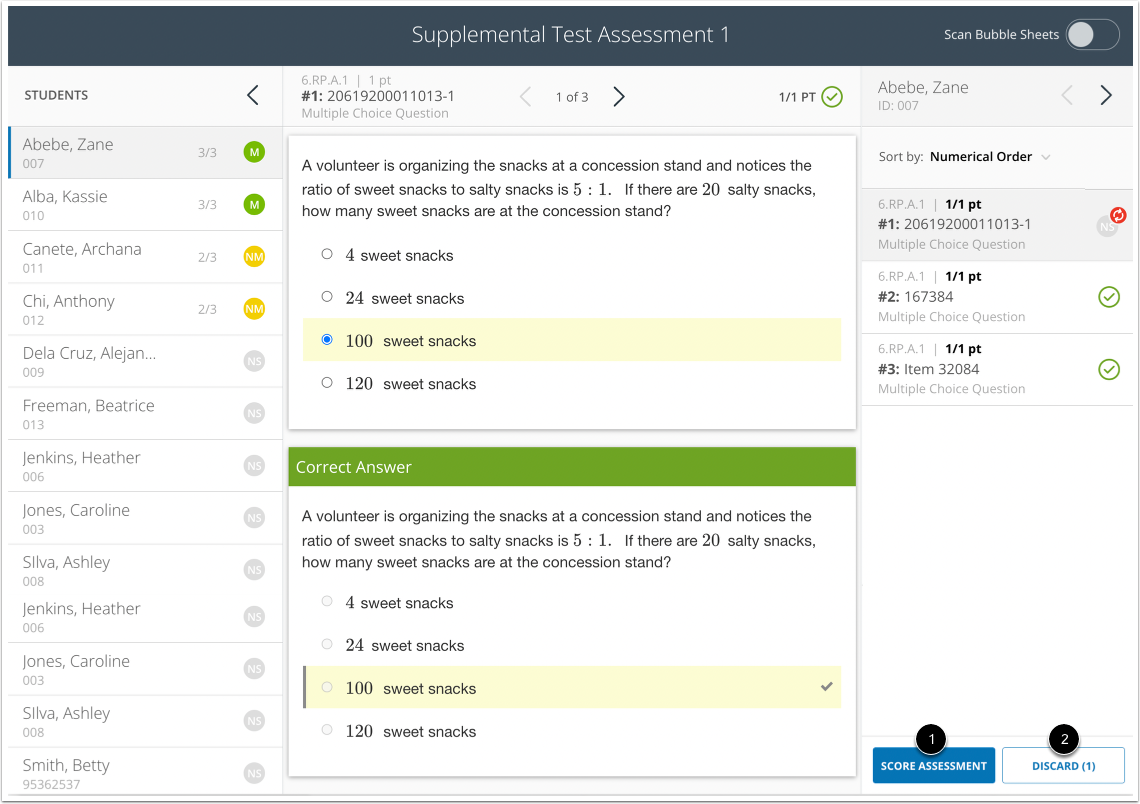Collapse the Students panel with the chevron
Image resolution: width=1140 pixels, height=804 pixels.
pos(253,95)
